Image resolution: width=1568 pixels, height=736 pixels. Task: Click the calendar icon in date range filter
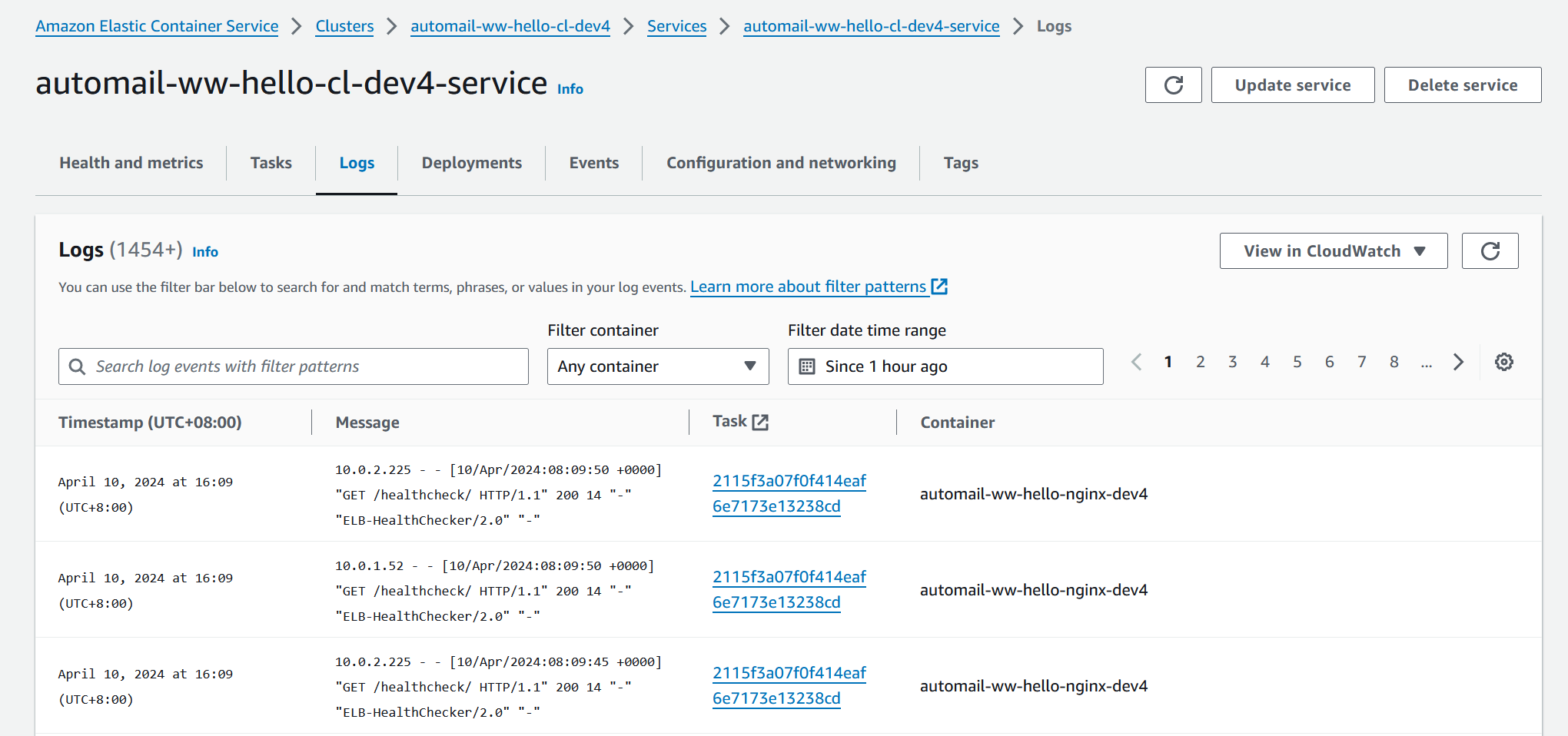pos(806,366)
